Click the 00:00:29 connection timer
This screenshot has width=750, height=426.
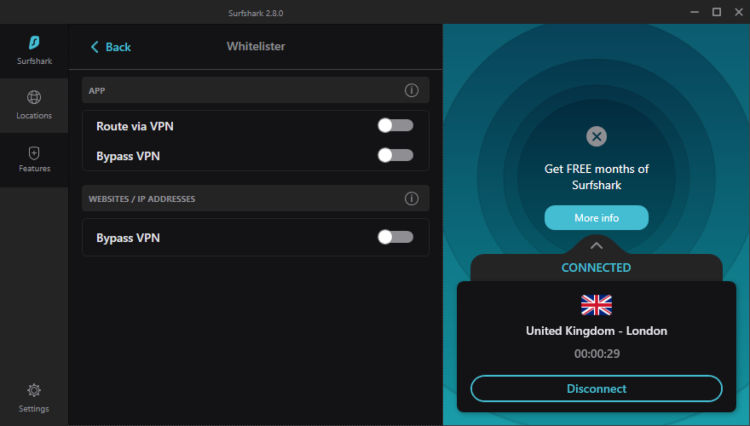[597, 354]
